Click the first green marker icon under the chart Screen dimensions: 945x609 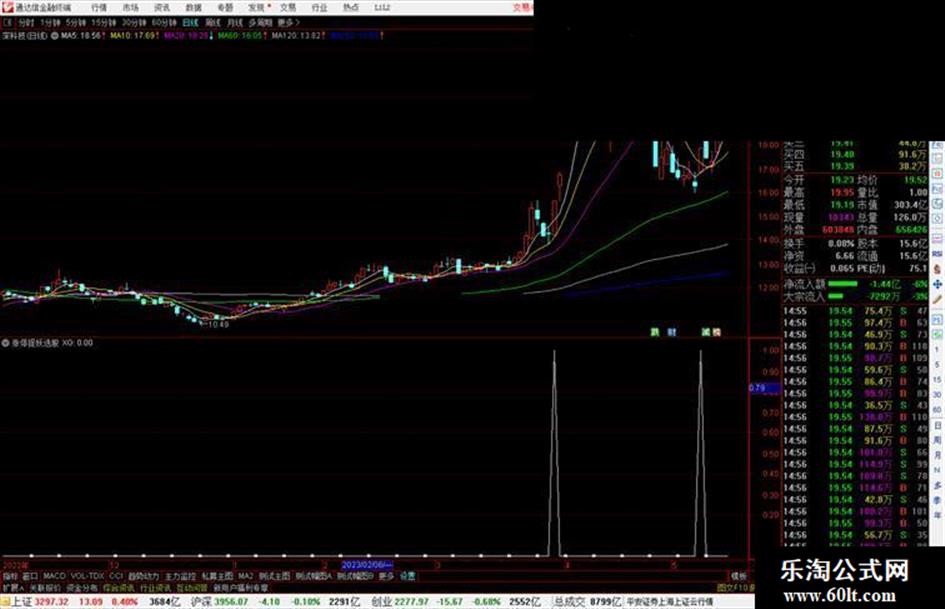(655, 332)
